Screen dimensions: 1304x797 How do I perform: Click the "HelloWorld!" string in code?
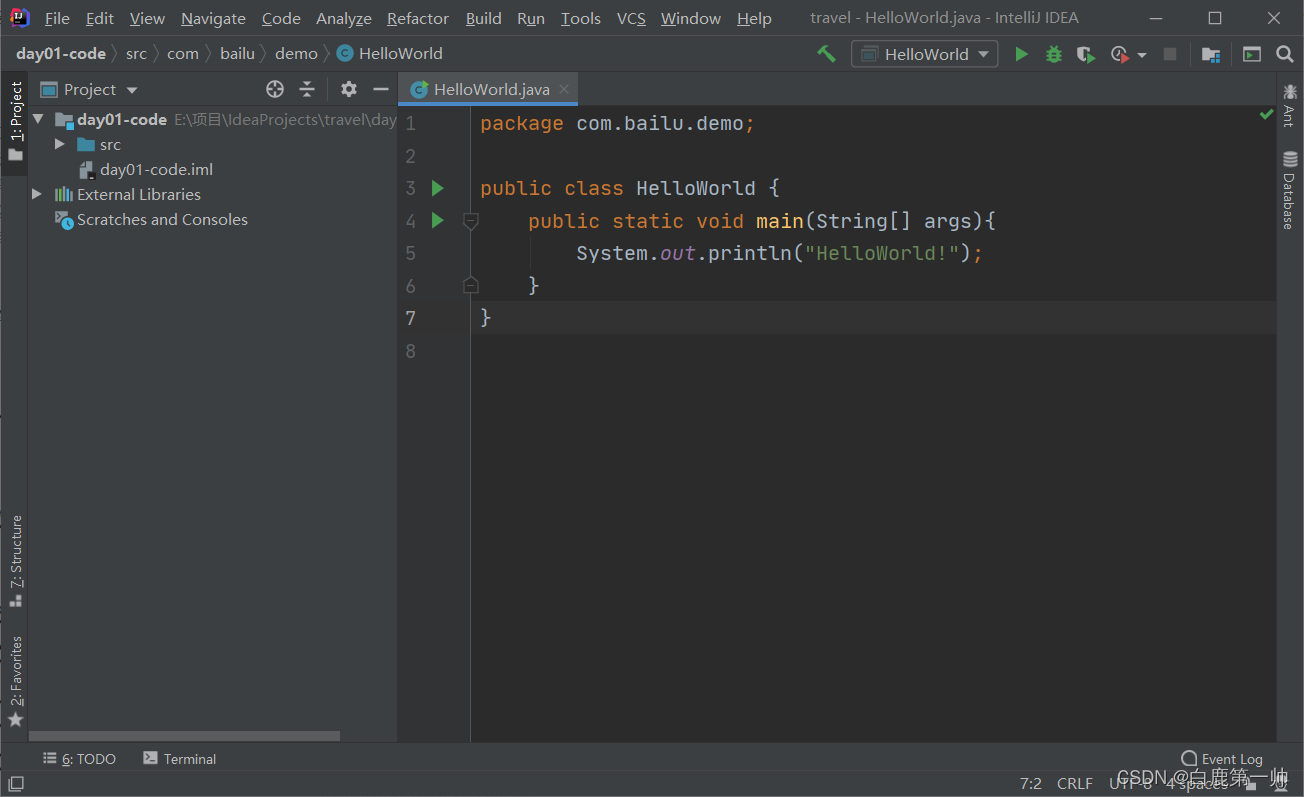(882, 253)
